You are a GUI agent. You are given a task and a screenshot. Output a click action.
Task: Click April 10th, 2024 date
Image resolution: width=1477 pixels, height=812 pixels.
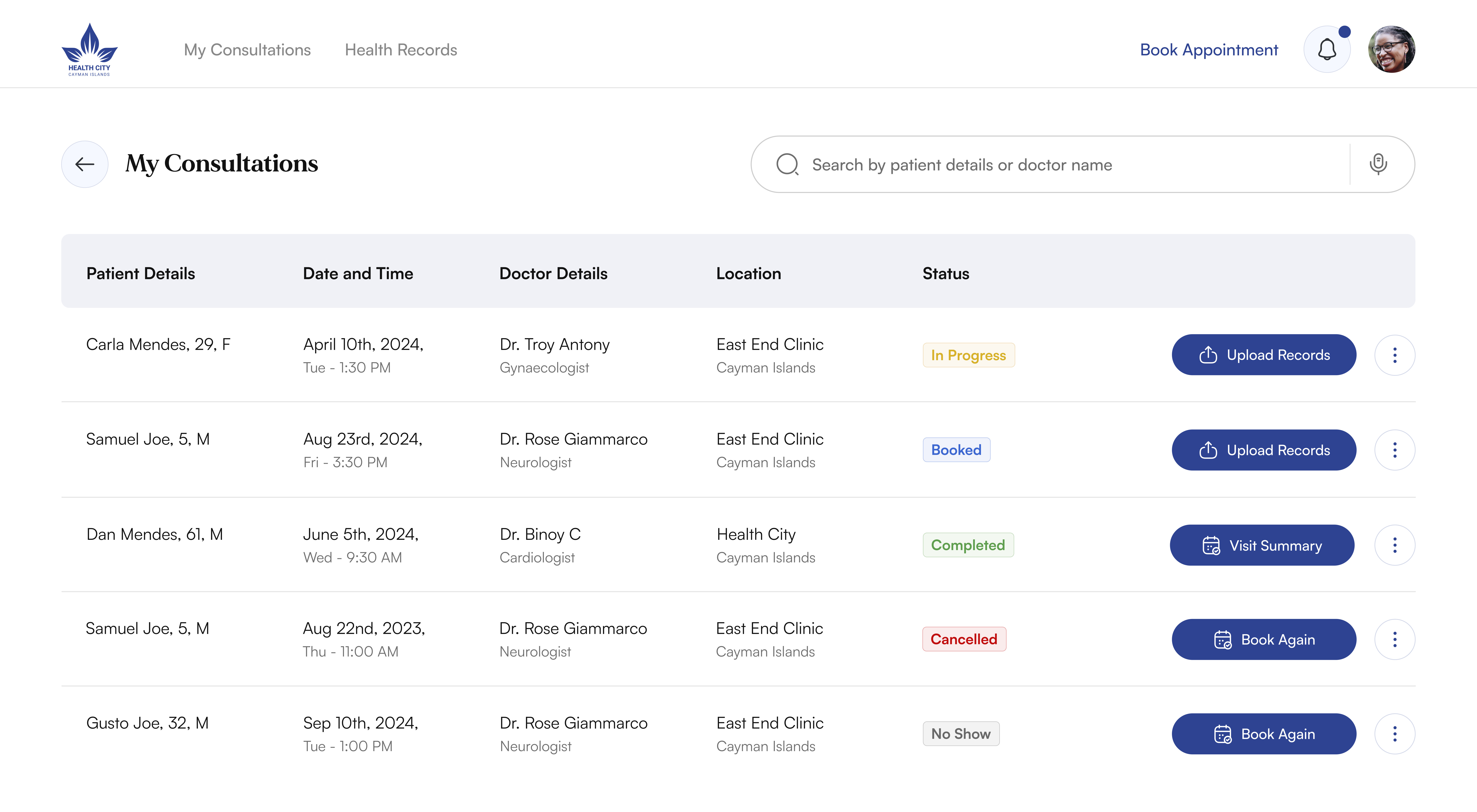[363, 345]
